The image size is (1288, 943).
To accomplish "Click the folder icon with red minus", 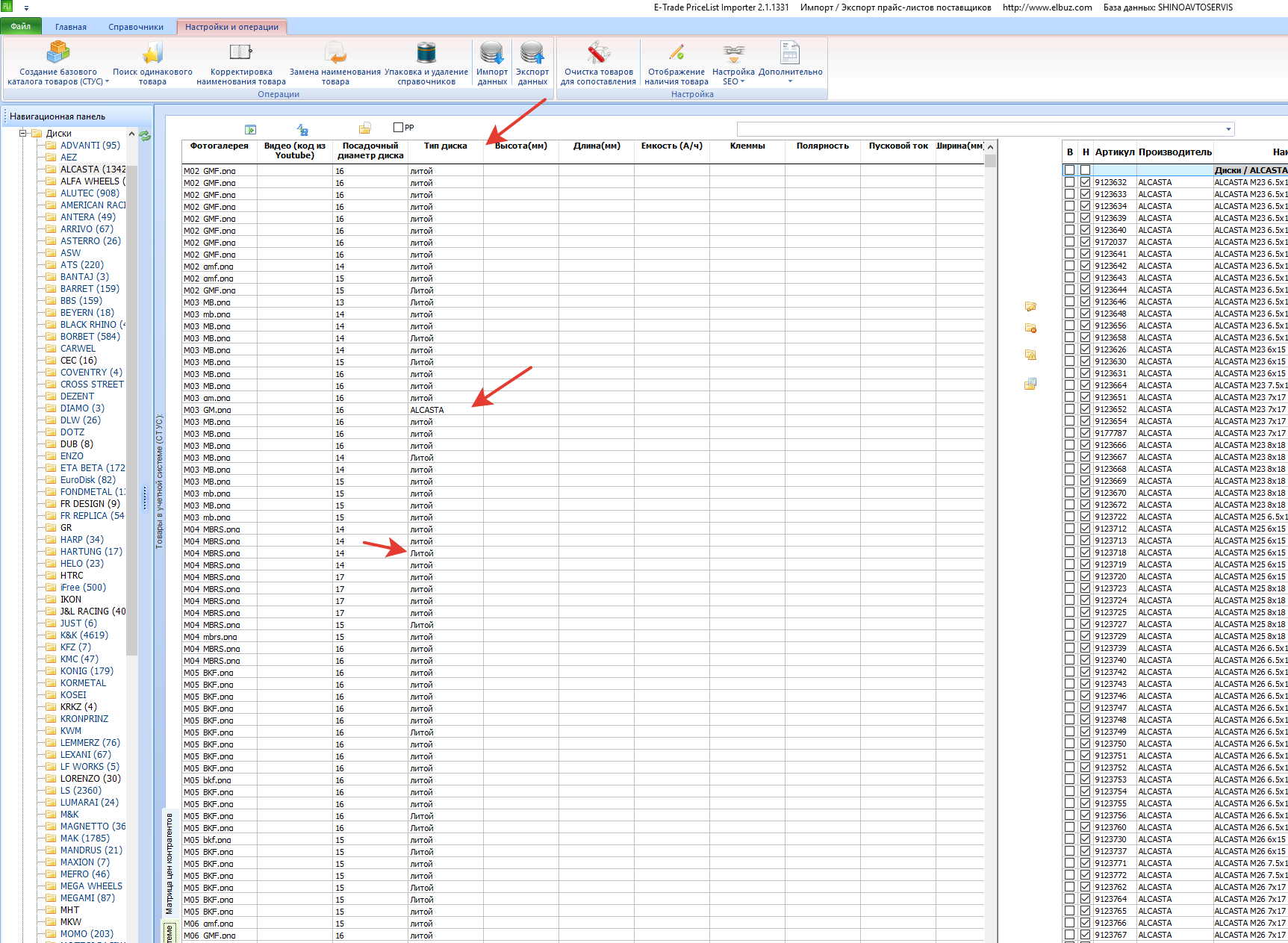I will (x=1030, y=328).
